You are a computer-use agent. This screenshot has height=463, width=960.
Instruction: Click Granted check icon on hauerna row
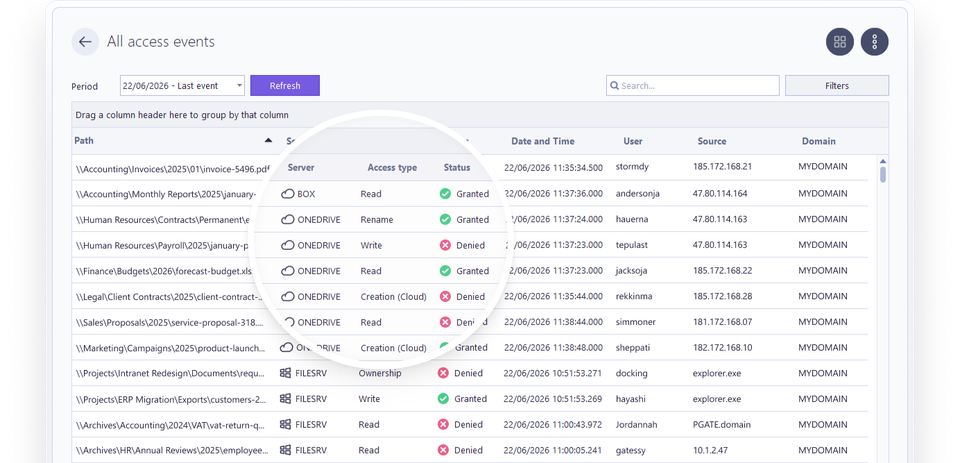pyautogui.click(x=445, y=220)
